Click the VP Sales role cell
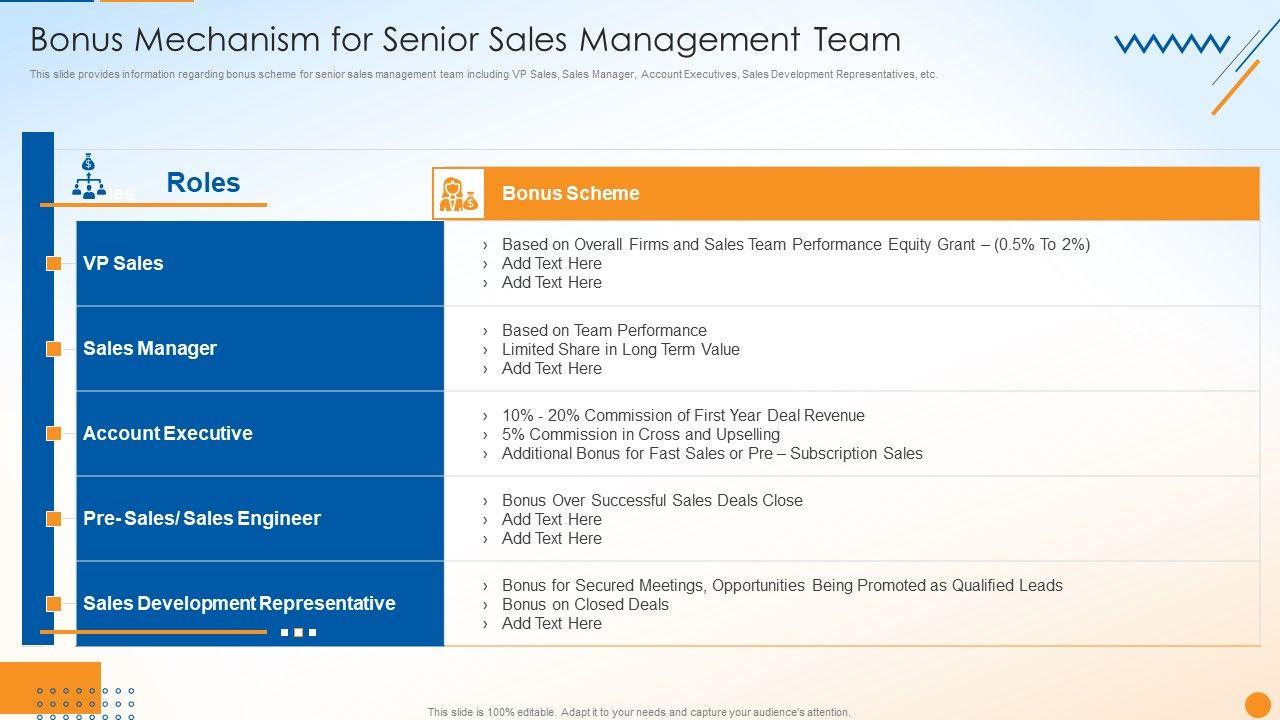1280x720 pixels. click(x=260, y=264)
